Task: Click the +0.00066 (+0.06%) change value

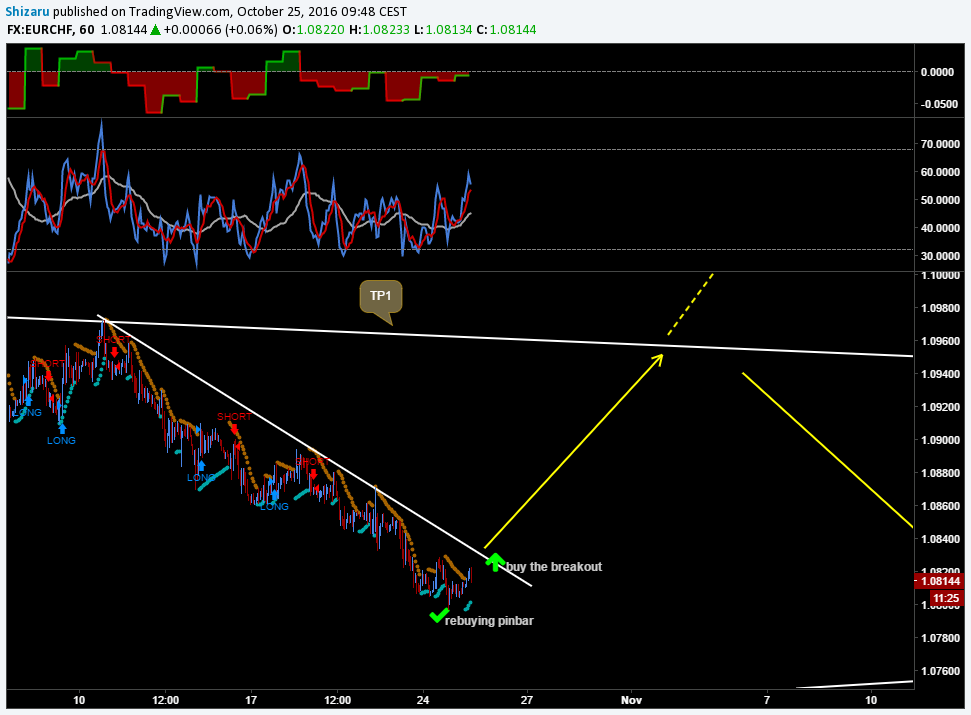Action: pyautogui.click(x=220, y=29)
